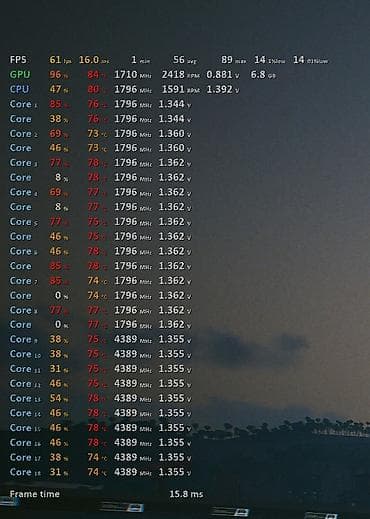
Task: Select the 77 % usage of Core 3
Action: point(59,163)
